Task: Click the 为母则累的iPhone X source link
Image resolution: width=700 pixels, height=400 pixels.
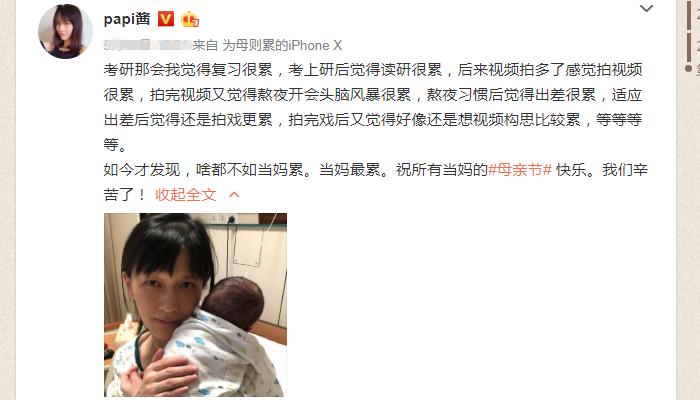Action: pyautogui.click(x=282, y=45)
